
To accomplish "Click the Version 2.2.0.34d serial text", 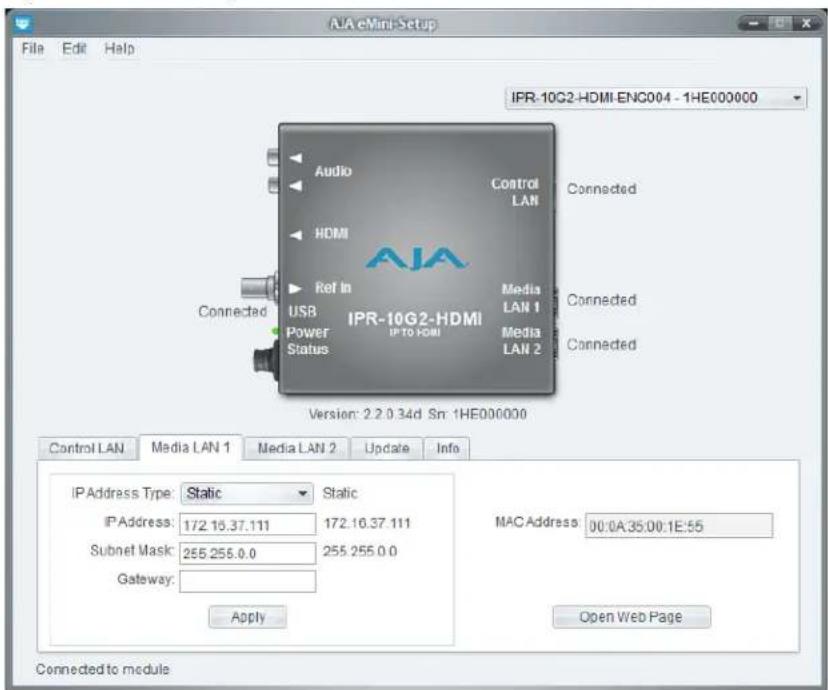I will pos(418,414).
